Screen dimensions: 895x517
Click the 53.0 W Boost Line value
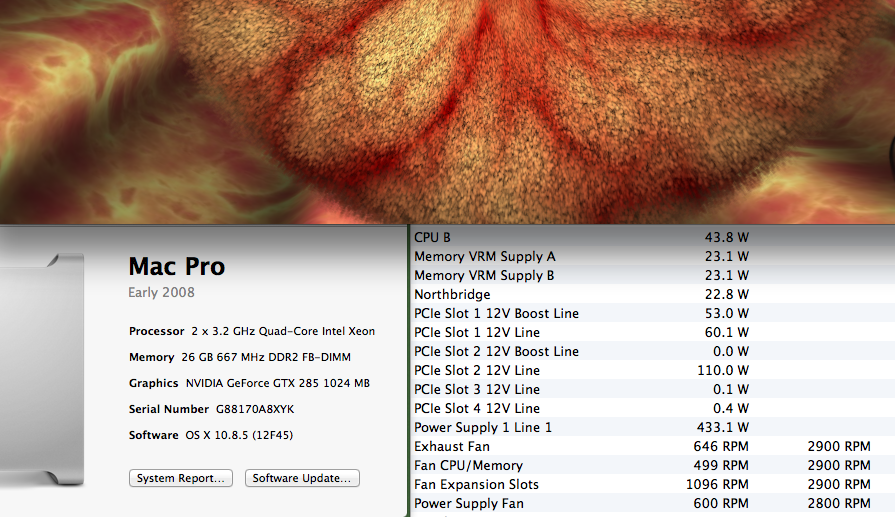tap(727, 313)
